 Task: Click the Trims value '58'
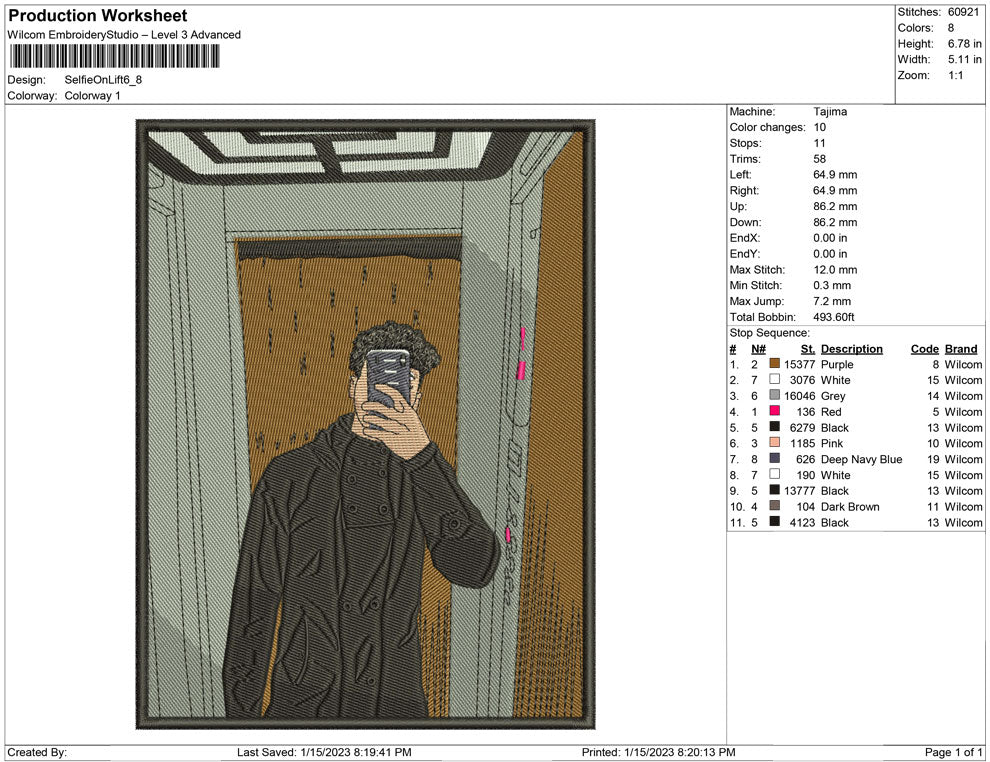pyautogui.click(x=820, y=159)
